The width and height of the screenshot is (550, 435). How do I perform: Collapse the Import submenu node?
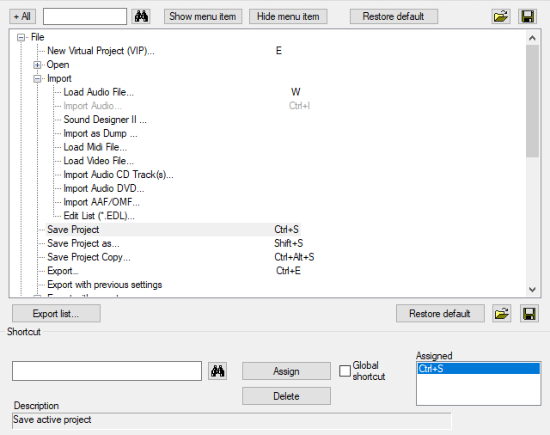click(37, 79)
